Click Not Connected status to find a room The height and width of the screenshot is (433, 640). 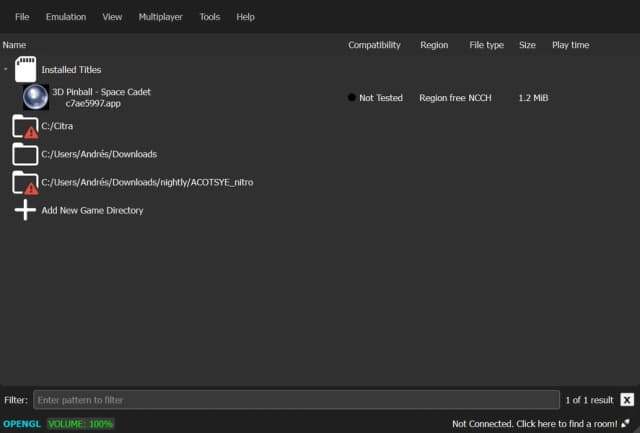(535, 424)
